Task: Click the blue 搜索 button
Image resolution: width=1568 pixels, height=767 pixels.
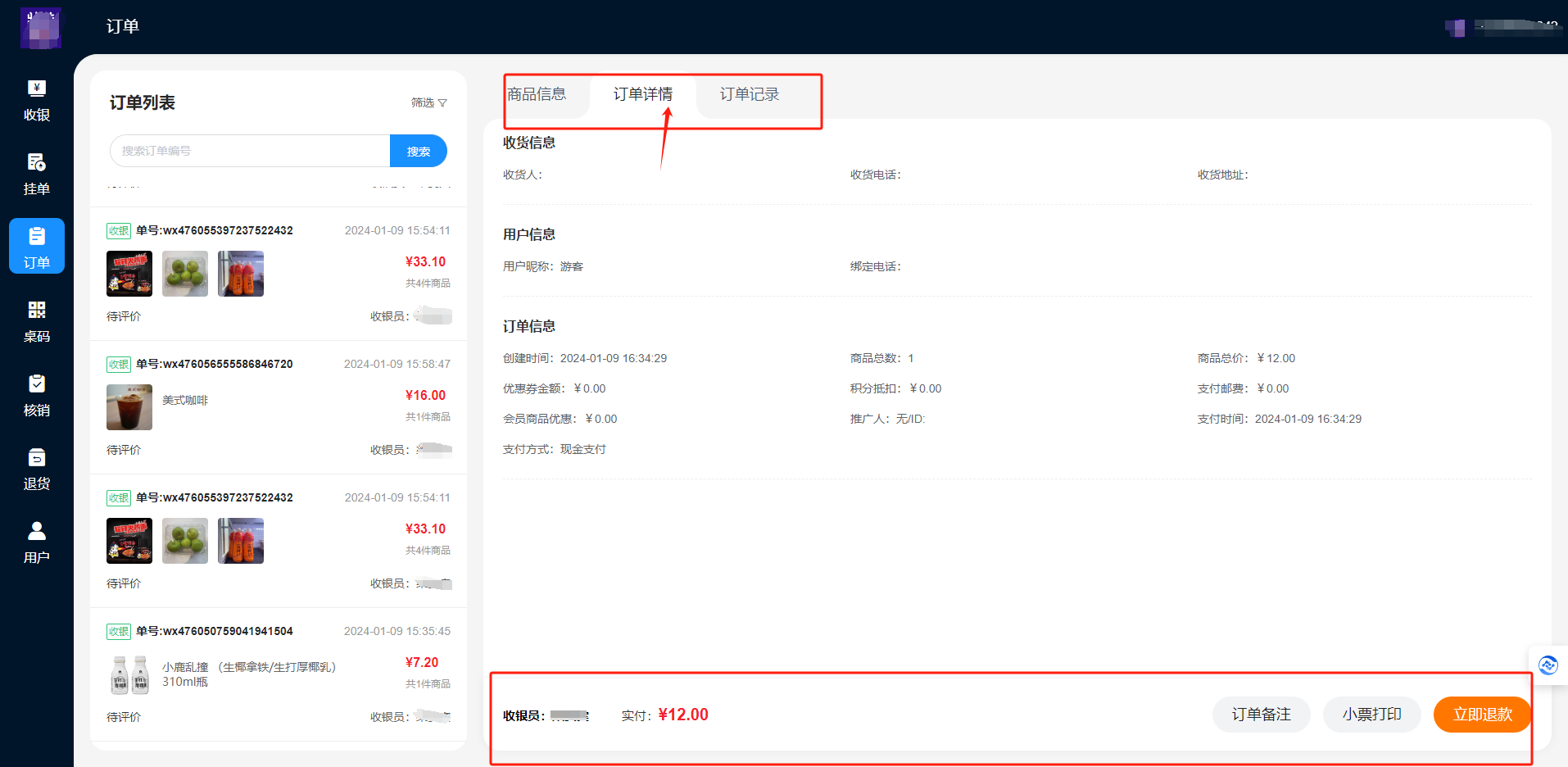Action: pos(418,152)
